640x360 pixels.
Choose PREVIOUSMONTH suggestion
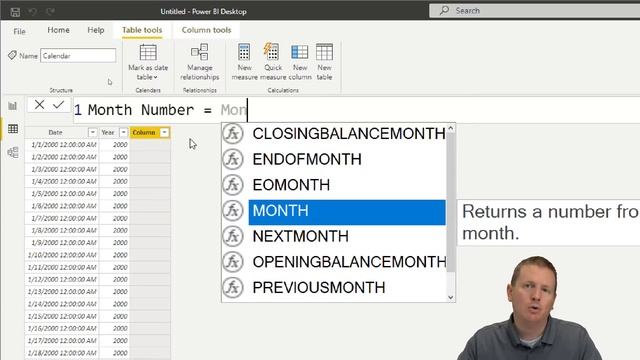click(318, 287)
